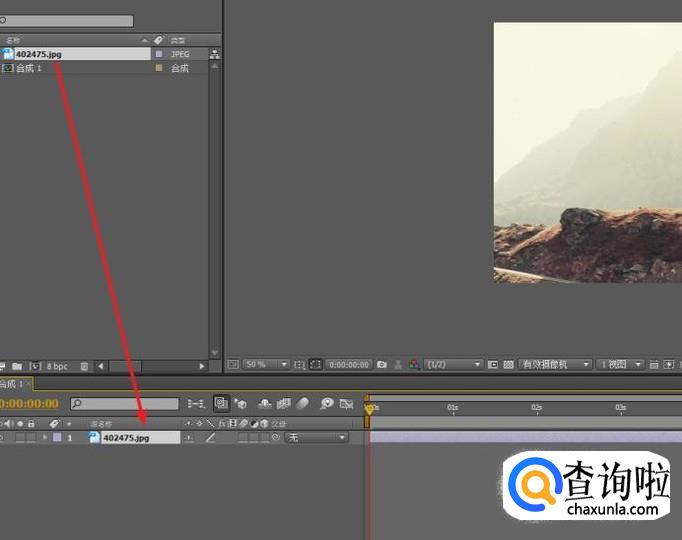Show channel via RGB color circles icon
The width and height of the screenshot is (682, 540).
click(x=414, y=365)
